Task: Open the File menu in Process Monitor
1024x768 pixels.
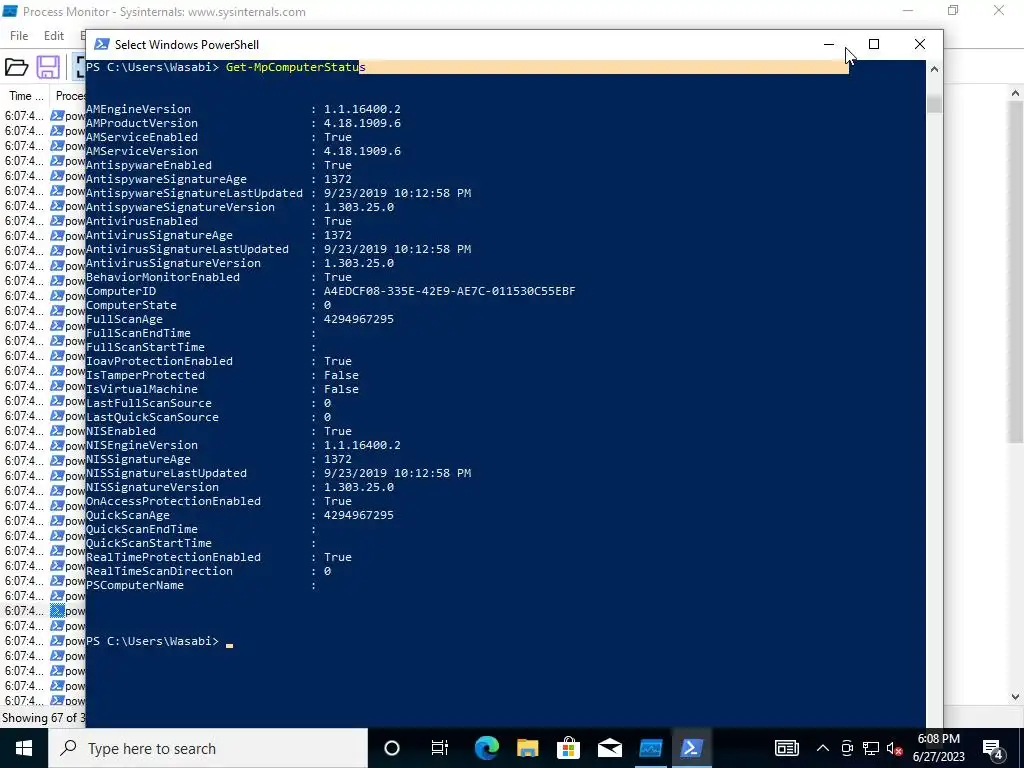Action: tap(19, 36)
